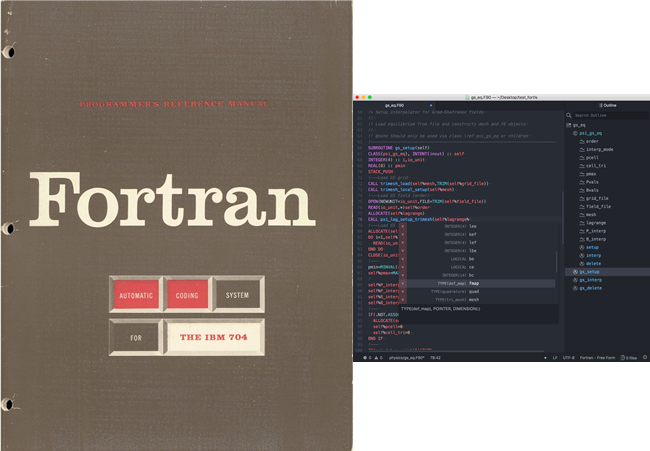Screen dimensions: 650x451
Task: Choose the 'mesh' TYPE(tri_mesh) suggestion
Action: (477, 300)
